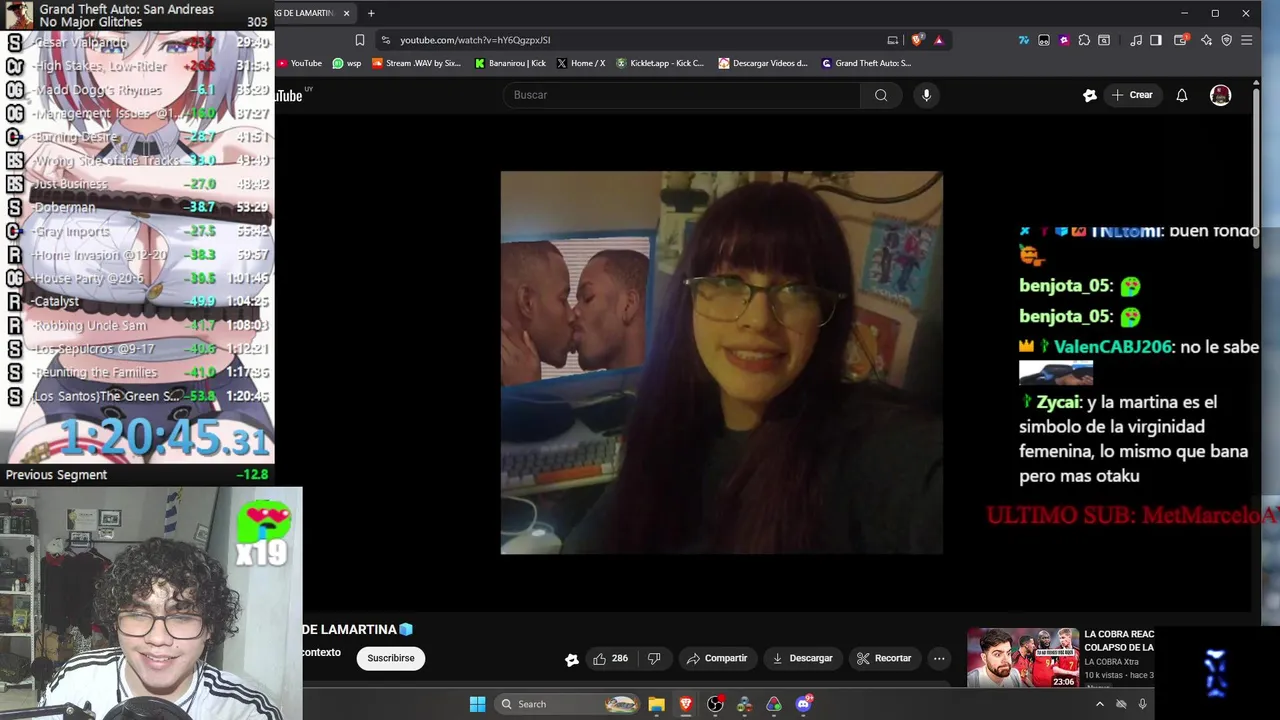Open the Stream .WAV by Six bookmark
Image resolution: width=1280 pixels, height=720 pixels.
tap(416, 63)
